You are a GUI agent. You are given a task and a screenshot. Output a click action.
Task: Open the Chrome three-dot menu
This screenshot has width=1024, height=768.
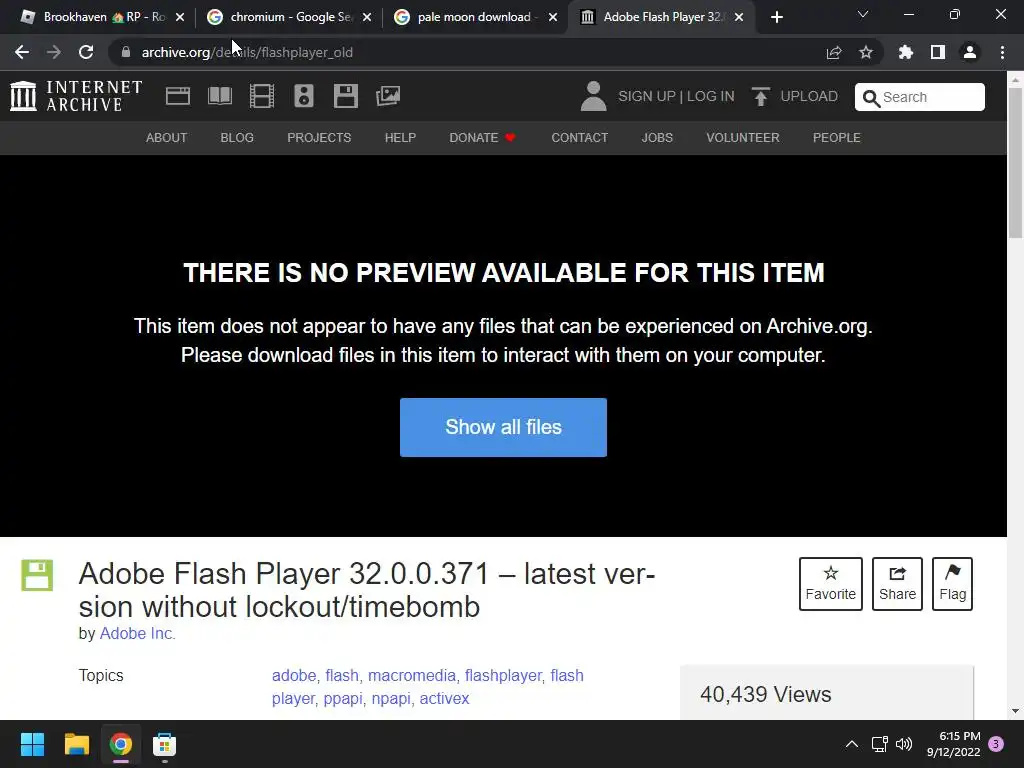[x=1002, y=52]
